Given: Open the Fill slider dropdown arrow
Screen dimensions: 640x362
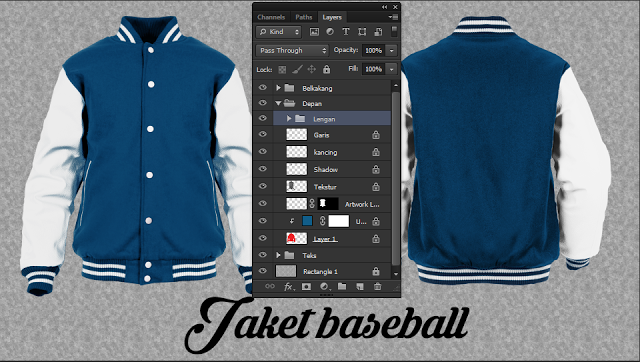Looking at the screenshot, I should [x=391, y=69].
